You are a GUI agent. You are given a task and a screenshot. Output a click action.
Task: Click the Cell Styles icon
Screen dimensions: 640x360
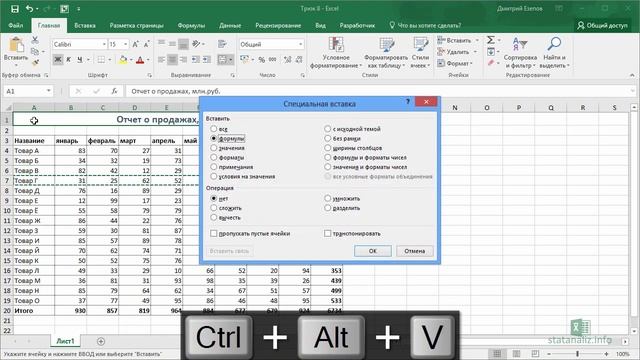pyautogui.click(x=420, y=44)
